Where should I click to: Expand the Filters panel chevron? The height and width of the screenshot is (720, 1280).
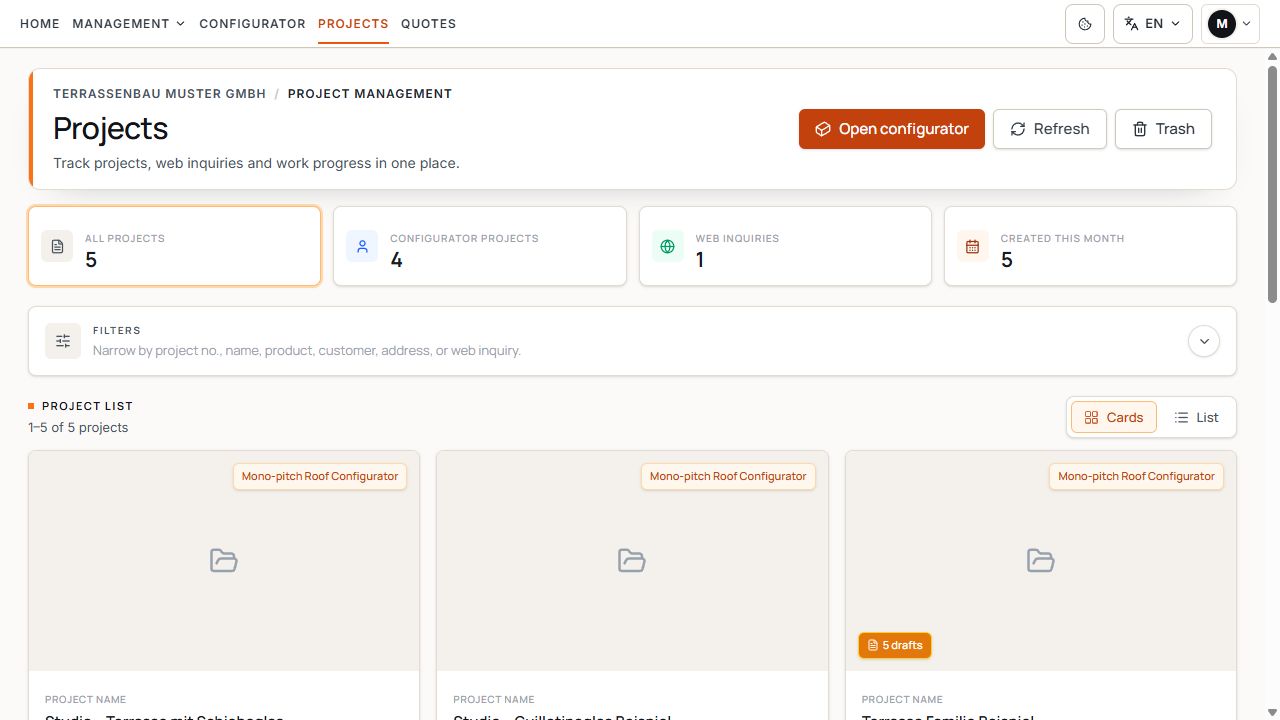click(x=1204, y=341)
